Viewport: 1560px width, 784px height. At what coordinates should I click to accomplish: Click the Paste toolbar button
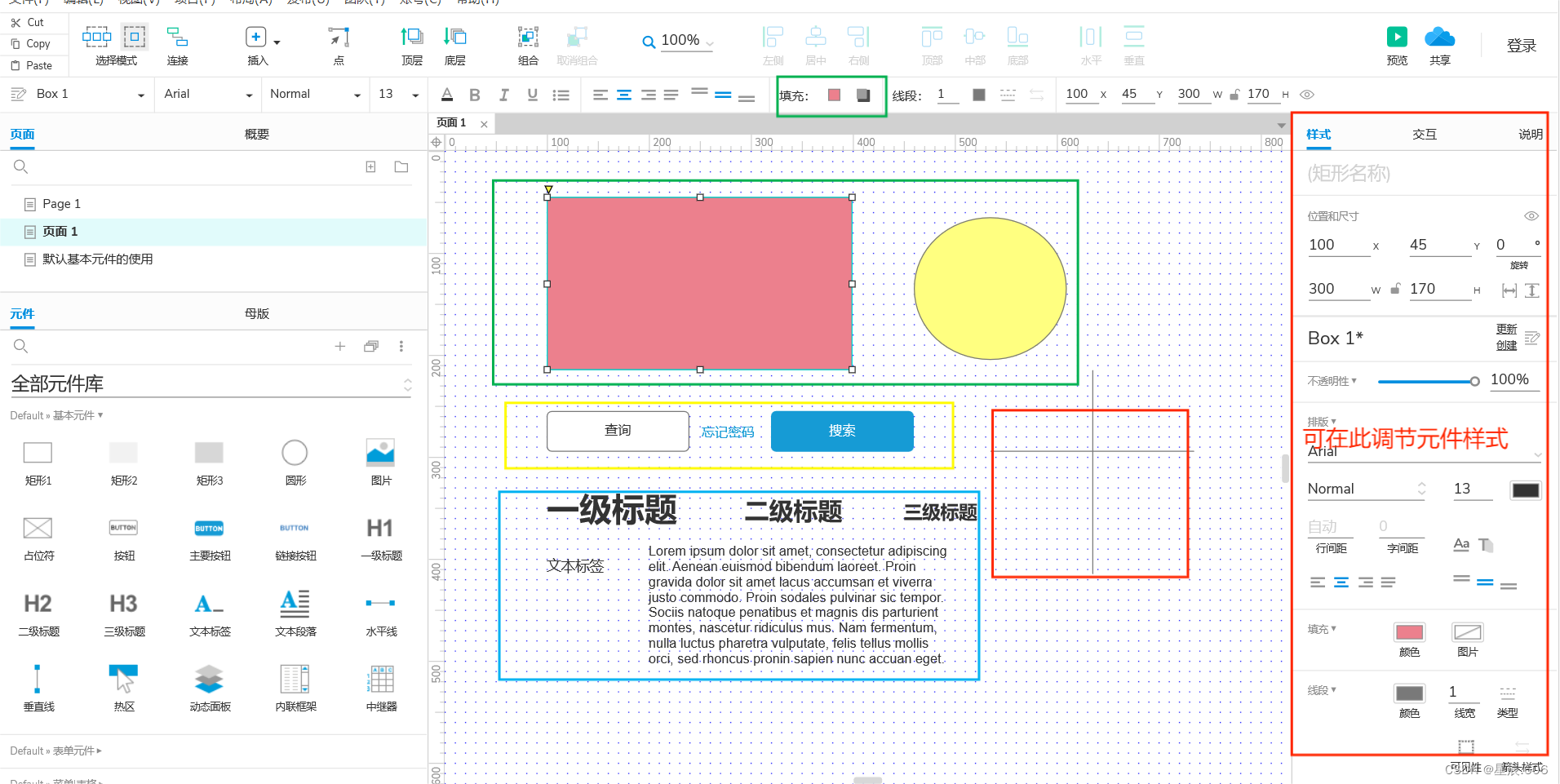(x=31, y=65)
